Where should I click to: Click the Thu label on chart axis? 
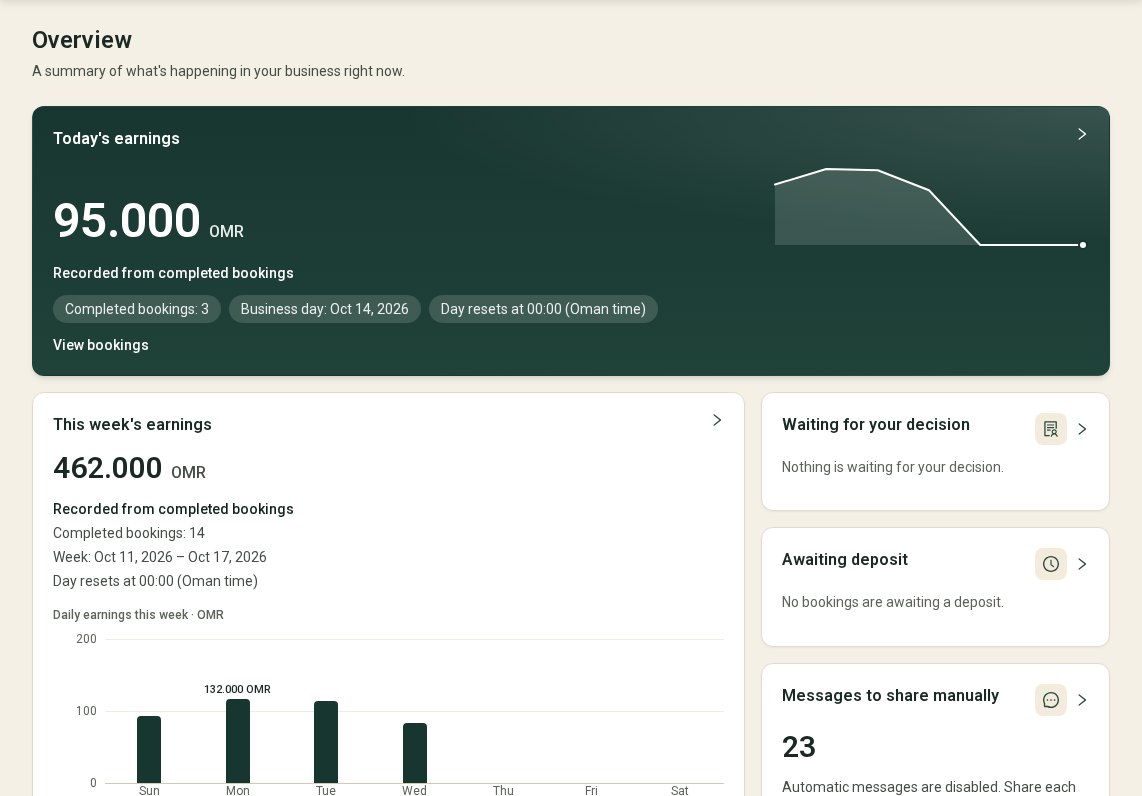503,790
